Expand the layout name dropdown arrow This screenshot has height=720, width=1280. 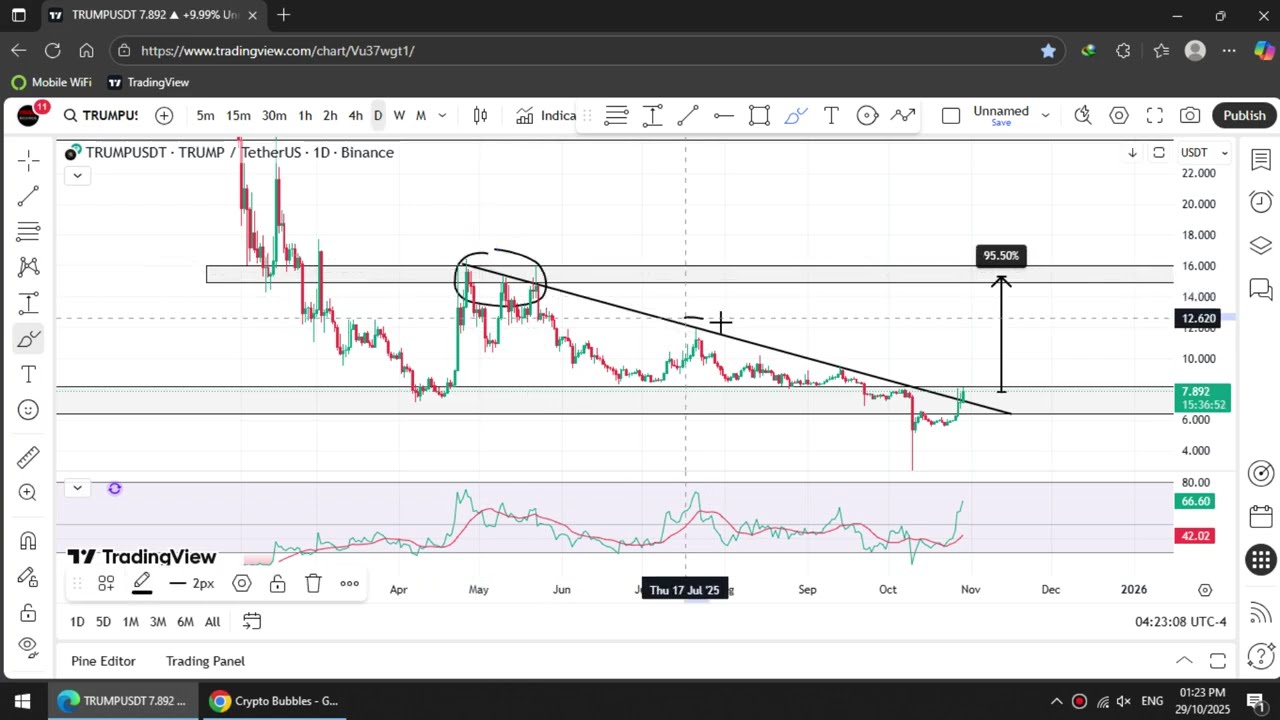[1045, 115]
